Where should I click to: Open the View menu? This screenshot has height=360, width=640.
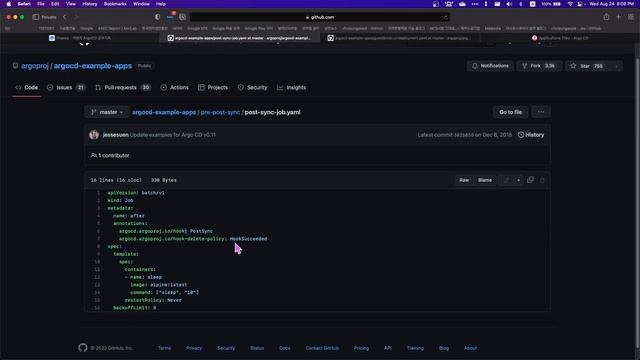[71, 4]
